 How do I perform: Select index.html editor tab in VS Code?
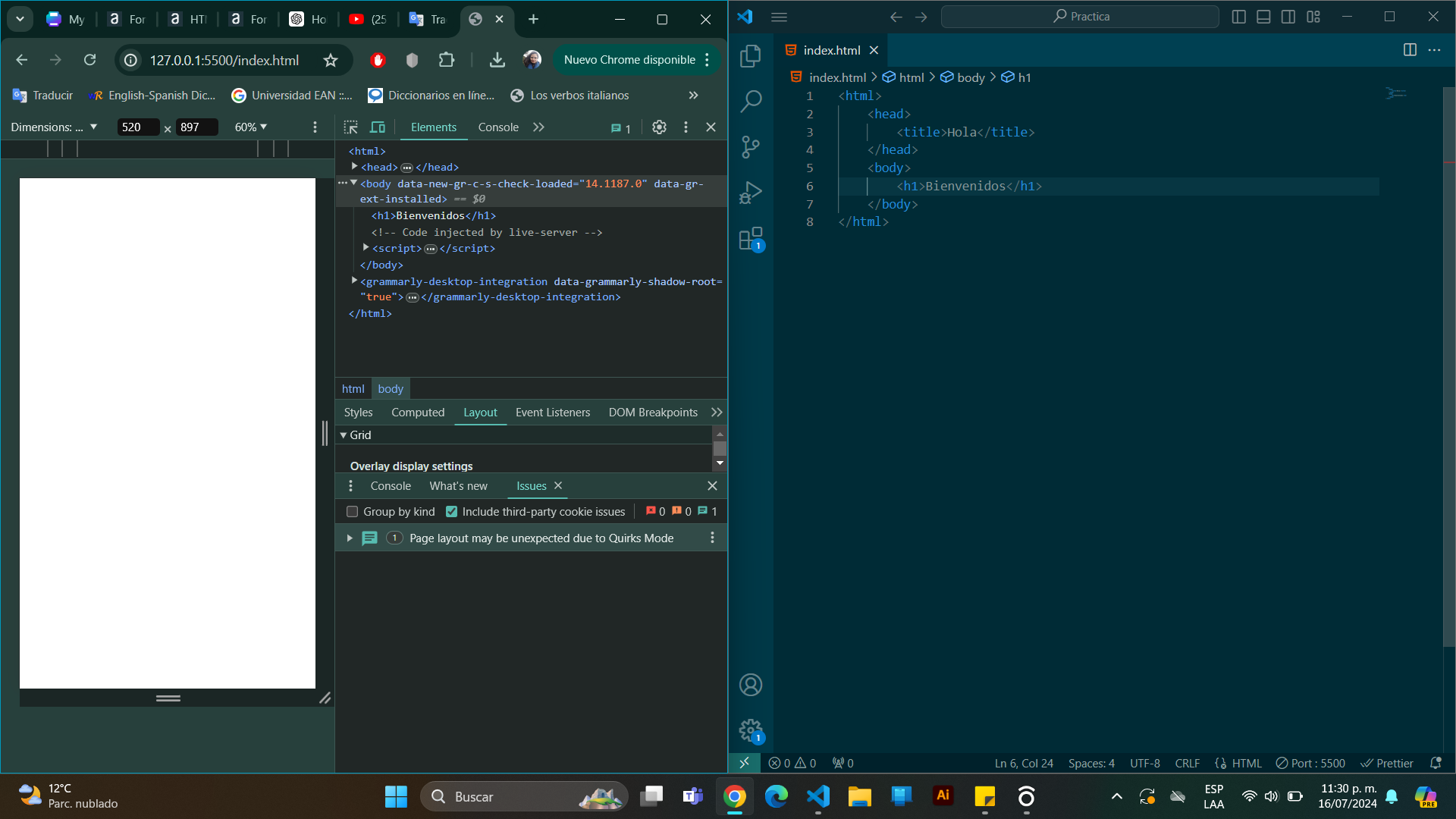[831, 50]
